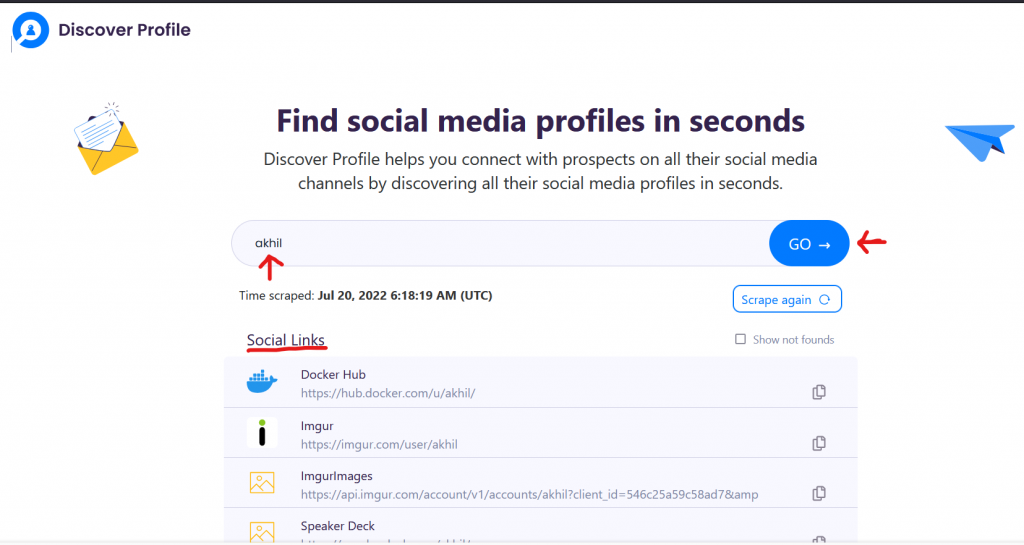Copy the ImgurImages link
1024x545 pixels.
click(x=819, y=493)
